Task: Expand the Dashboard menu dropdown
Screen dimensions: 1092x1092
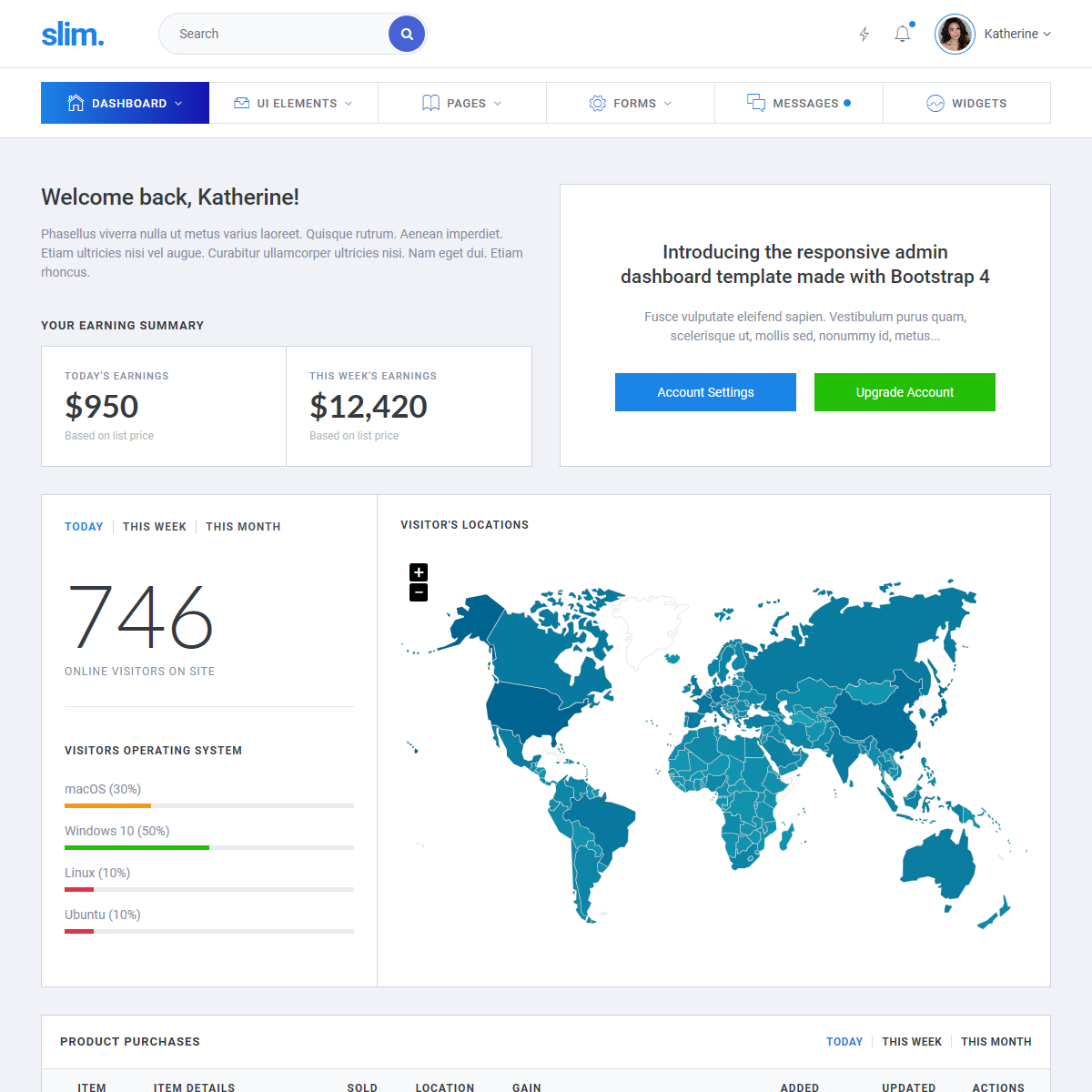Action: point(178,104)
